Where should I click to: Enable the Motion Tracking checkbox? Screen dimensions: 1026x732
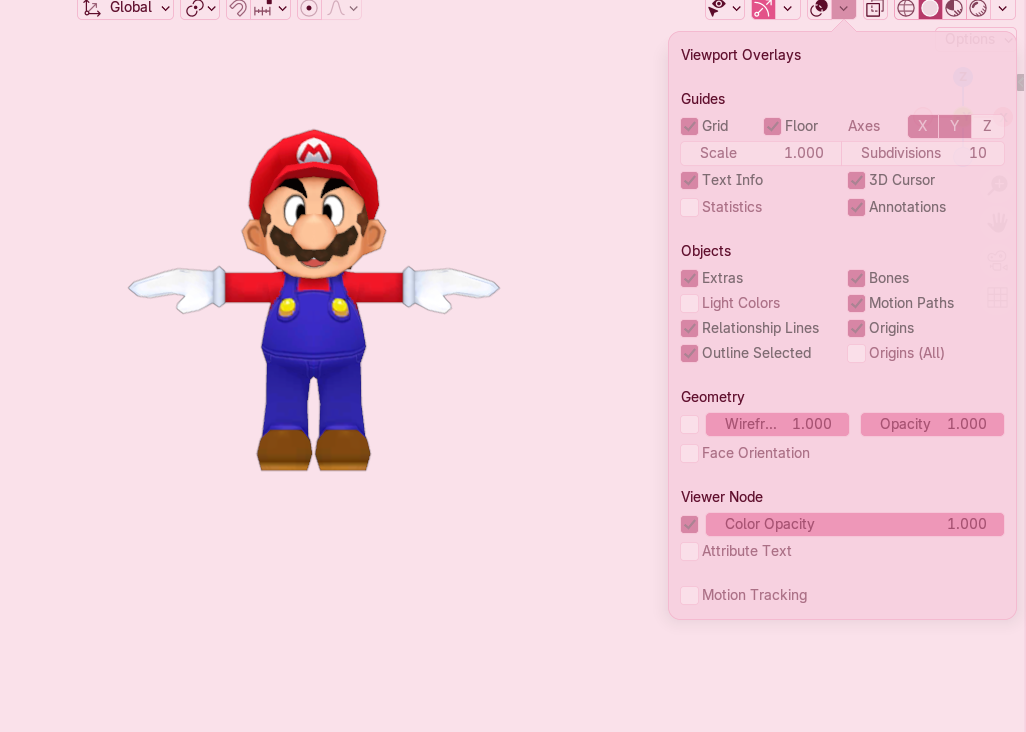coord(689,595)
